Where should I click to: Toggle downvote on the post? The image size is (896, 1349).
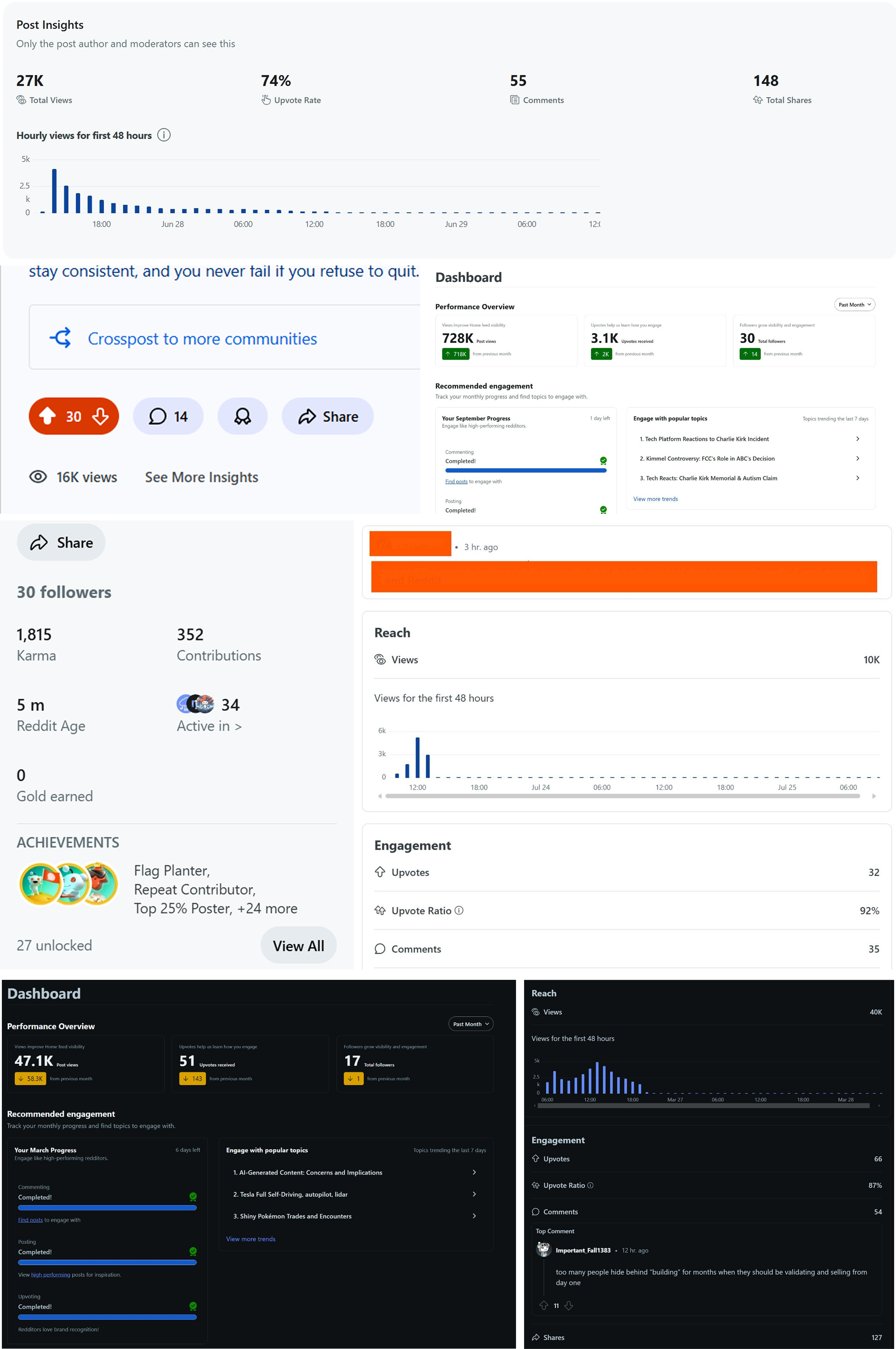tap(101, 416)
